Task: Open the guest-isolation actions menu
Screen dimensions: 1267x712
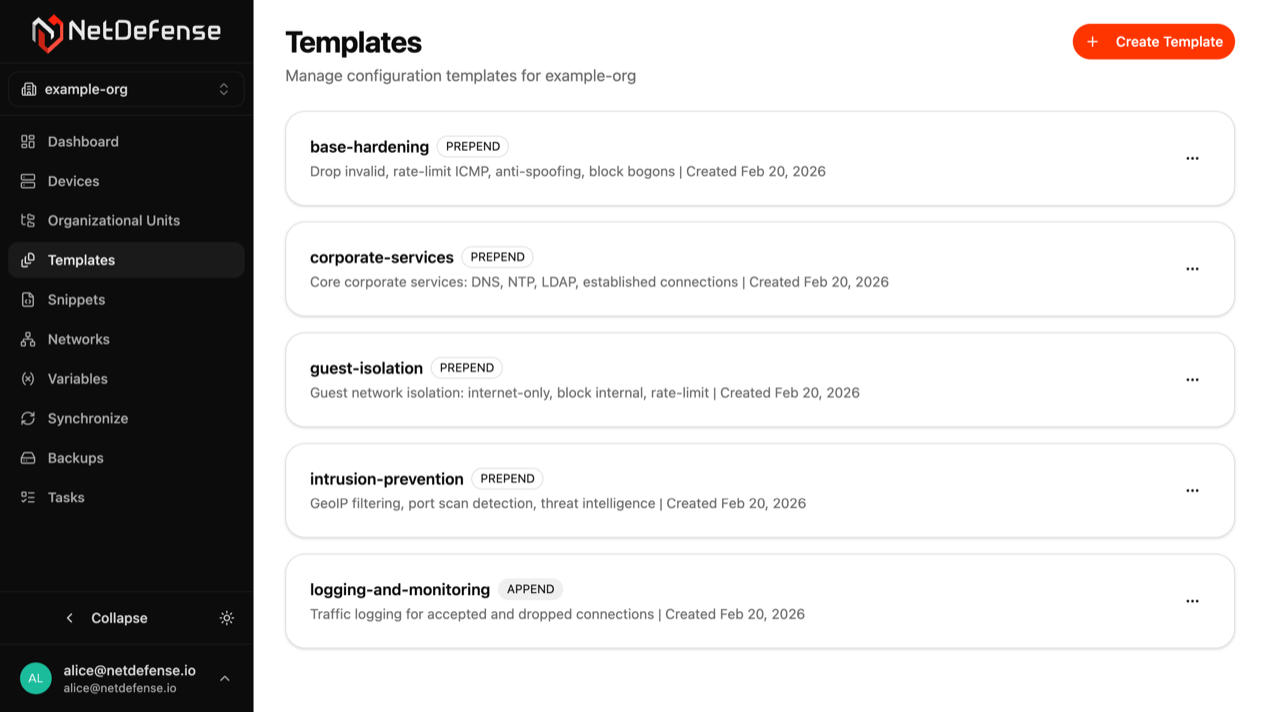Action: 1192,379
